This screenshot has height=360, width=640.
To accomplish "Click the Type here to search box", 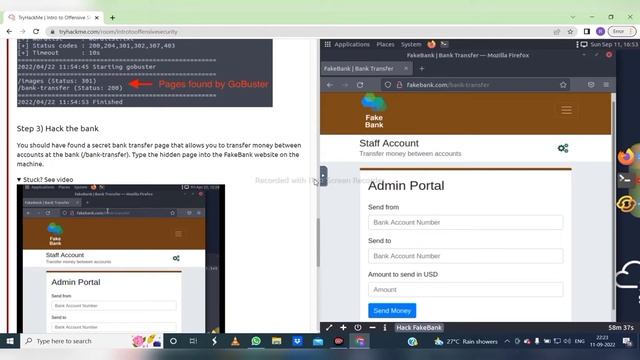I will click(91, 341).
